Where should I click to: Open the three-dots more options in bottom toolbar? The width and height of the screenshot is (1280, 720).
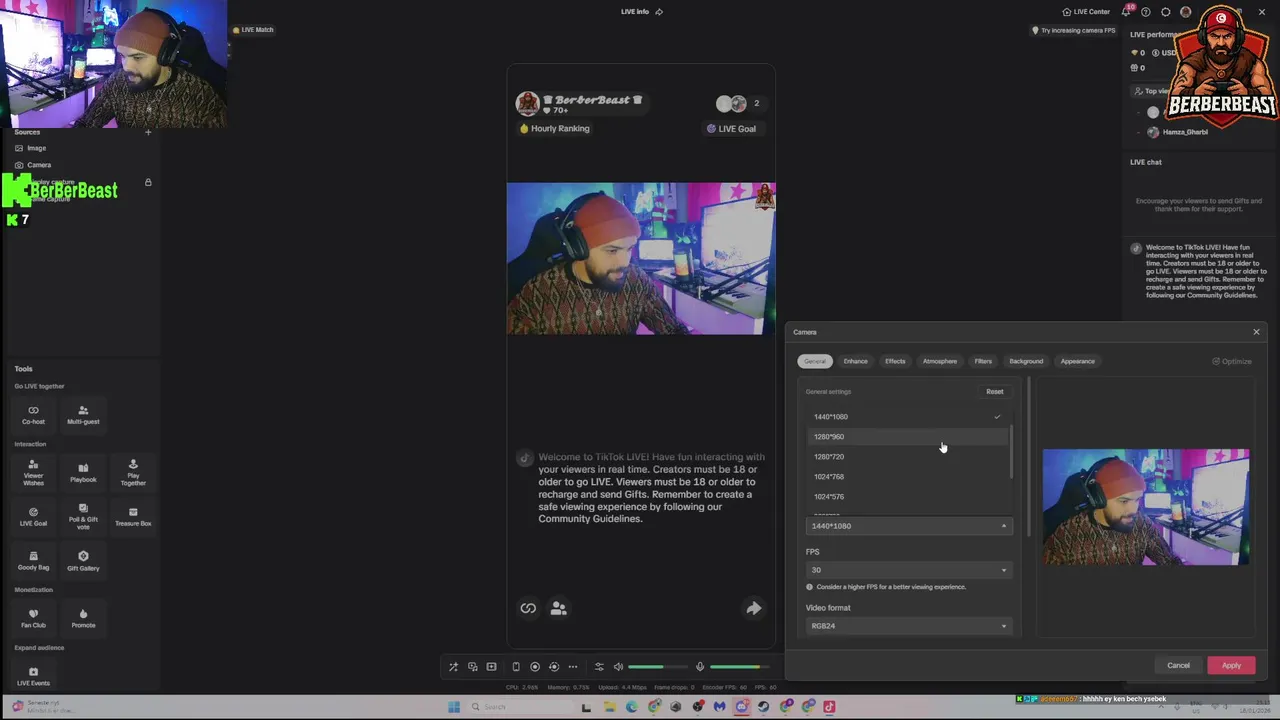[x=573, y=667]
